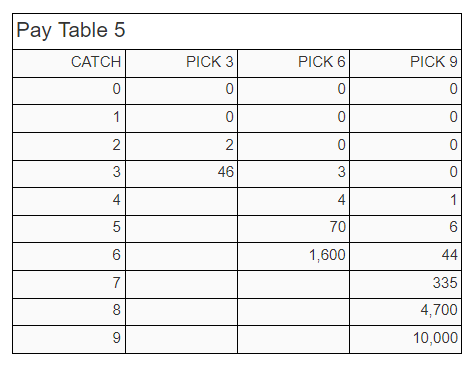Click the empty PICK 3 cell for catch 4
472x367 pixels.
coord(181,201)
